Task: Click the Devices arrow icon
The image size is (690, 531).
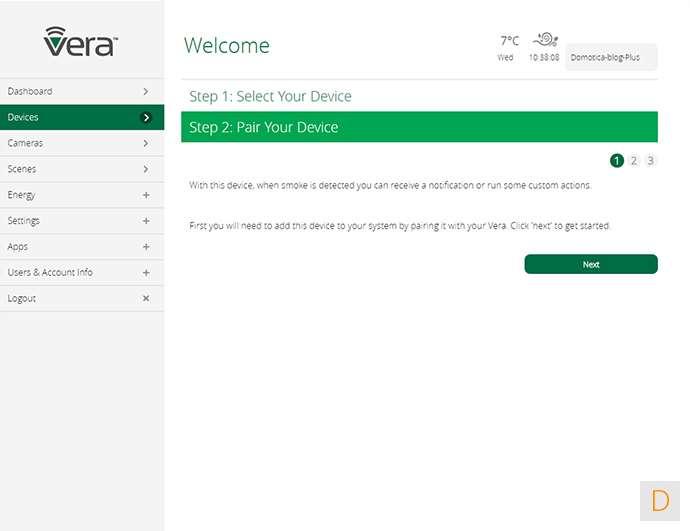Action: pyautogui.click(x=146, y=117)
